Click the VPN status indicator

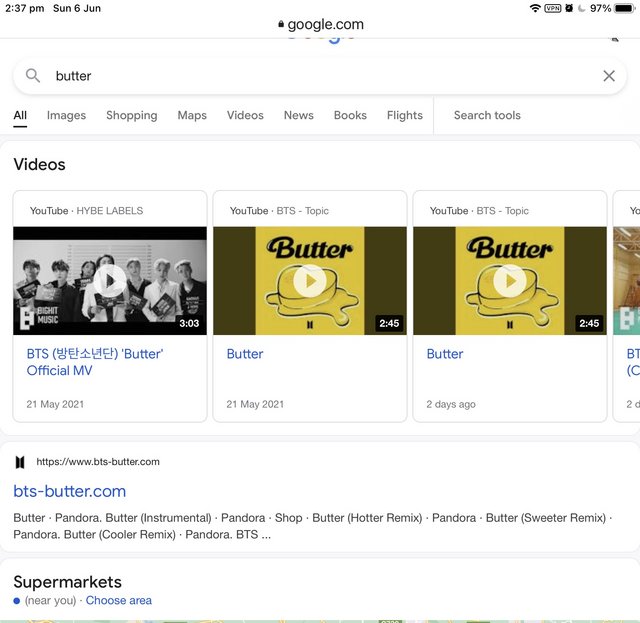(553, 8)
